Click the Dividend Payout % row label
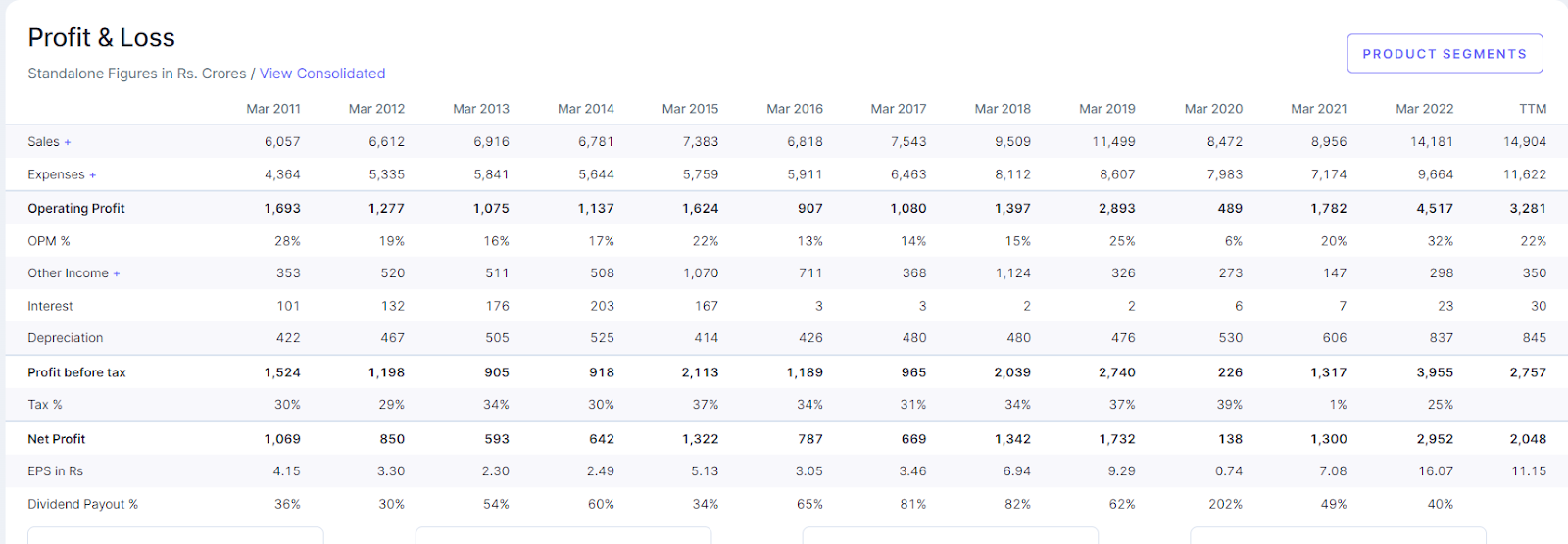The height and width of the screenshot is (544, 1568). 82,504
